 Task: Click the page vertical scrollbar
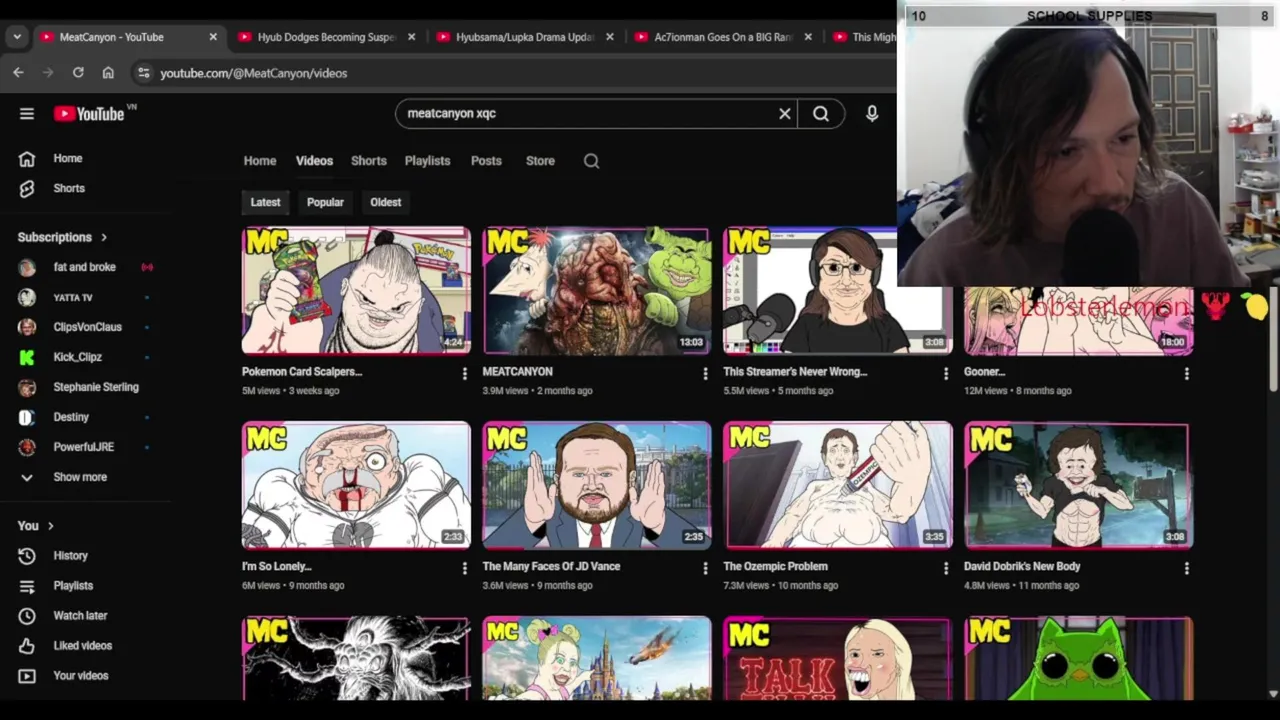[1273, 340]
